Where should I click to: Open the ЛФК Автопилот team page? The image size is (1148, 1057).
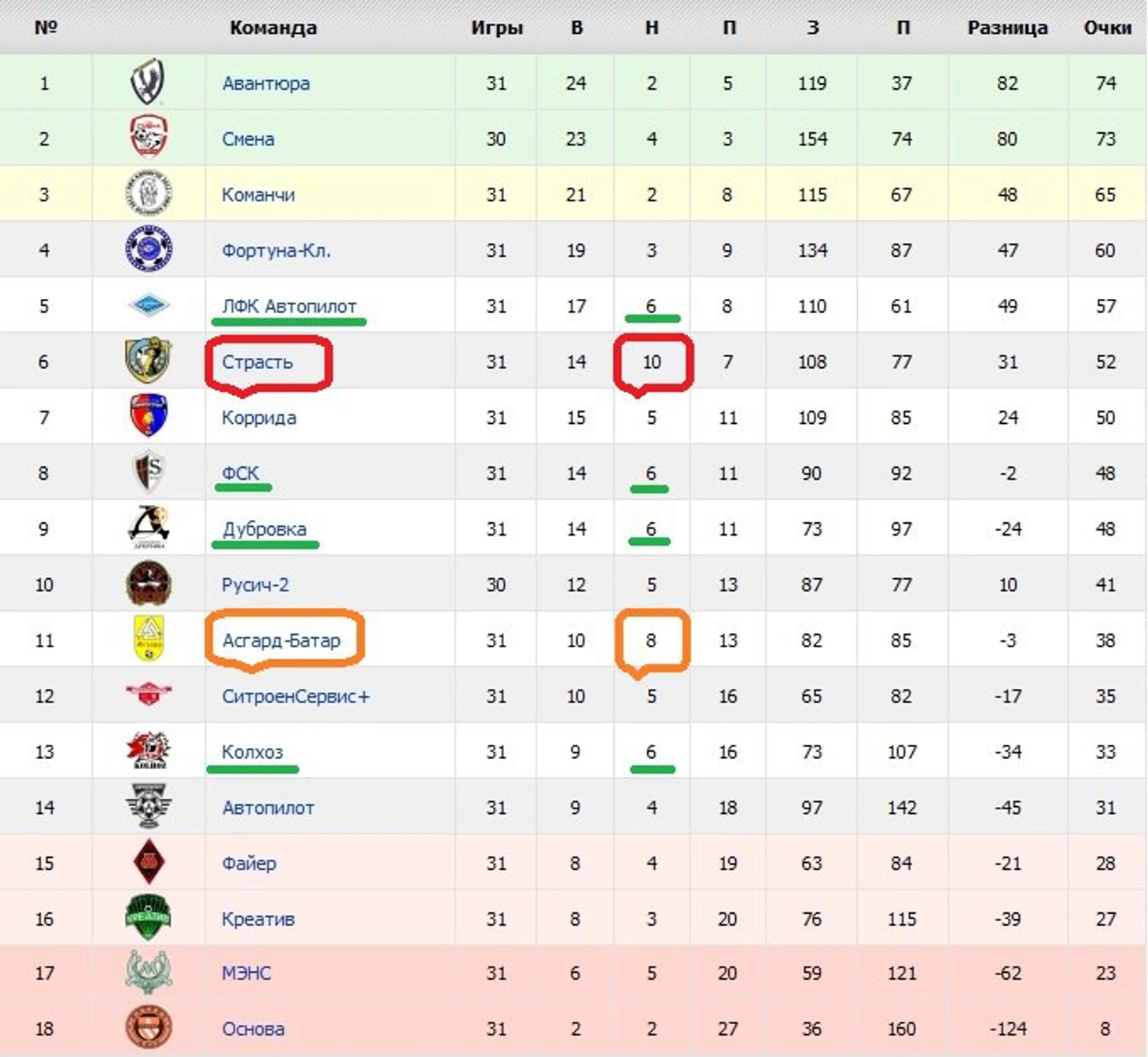[x=289, y=306]
